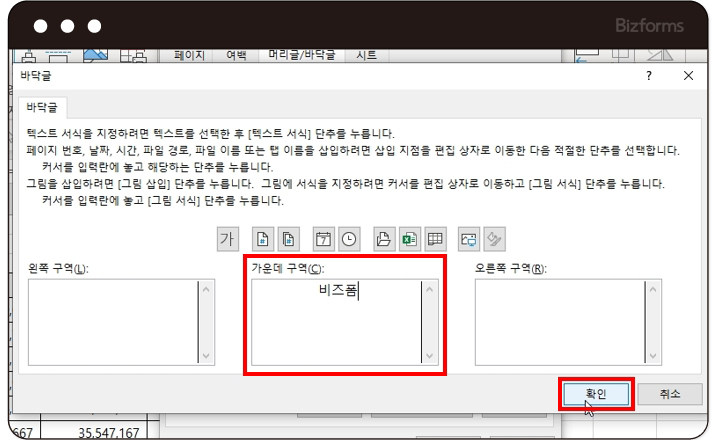Click the 취소 button
The image size is (715, 440).
(x=669, y=394)
